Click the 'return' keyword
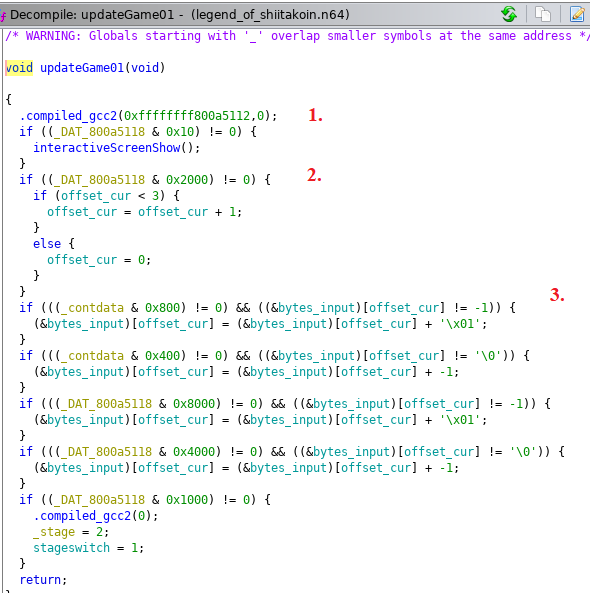Image resolution: width=590 pixels, height=593 pixels. (x=40, y=580)
